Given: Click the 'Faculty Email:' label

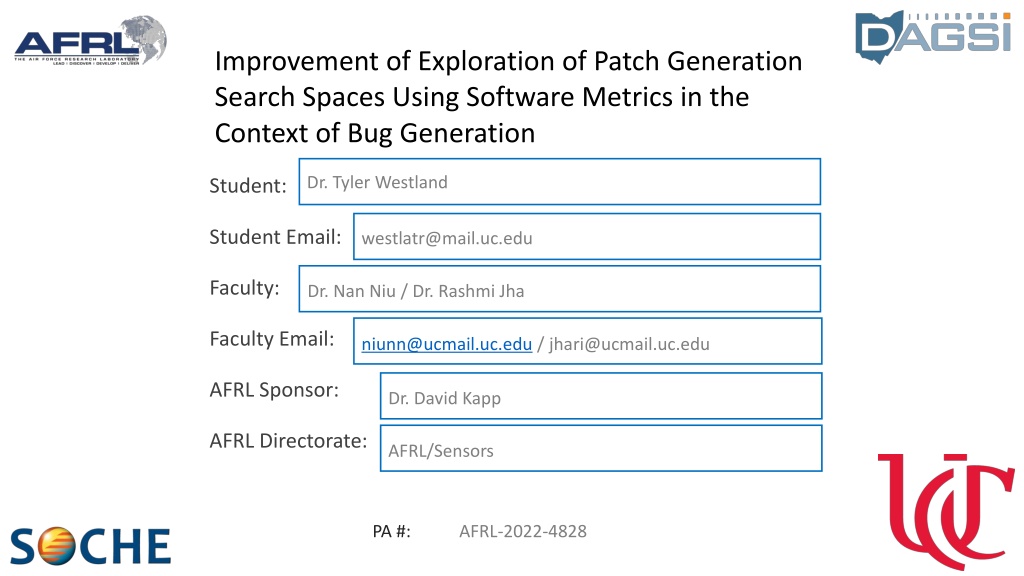Looking at the screenshot, I should click(x=272, y=339).
